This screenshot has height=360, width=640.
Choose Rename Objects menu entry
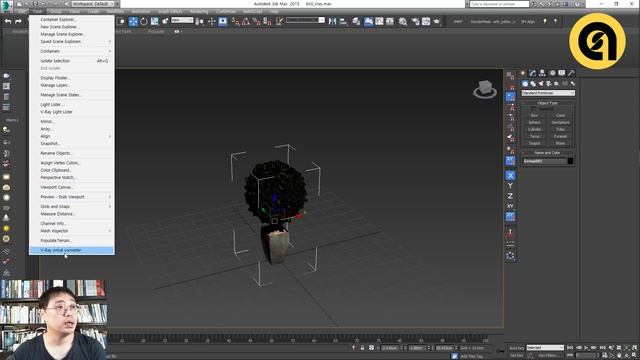[71, 153]
